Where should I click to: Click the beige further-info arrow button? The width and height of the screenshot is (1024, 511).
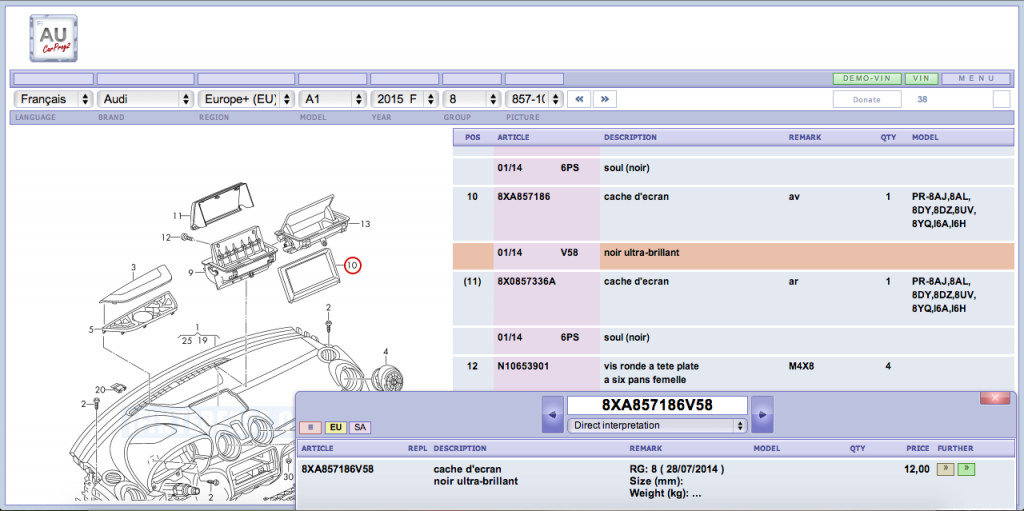click(944, 469)
